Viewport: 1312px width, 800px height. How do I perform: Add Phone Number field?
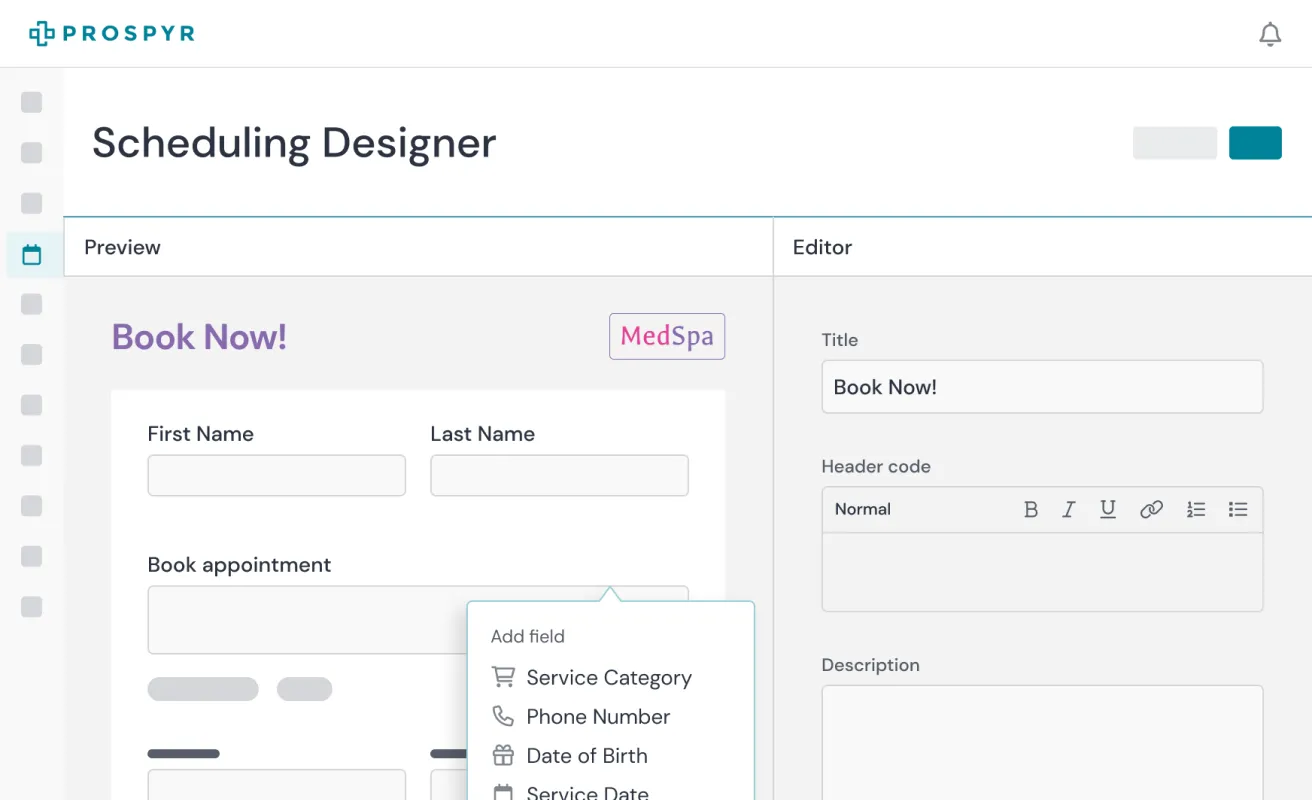tap(581, 717)
